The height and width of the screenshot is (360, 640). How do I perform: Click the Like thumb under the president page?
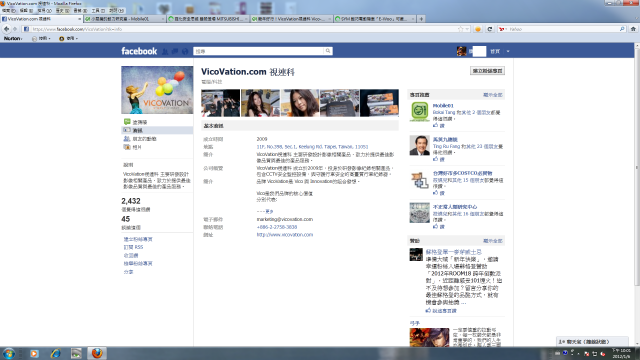[436, 159]
